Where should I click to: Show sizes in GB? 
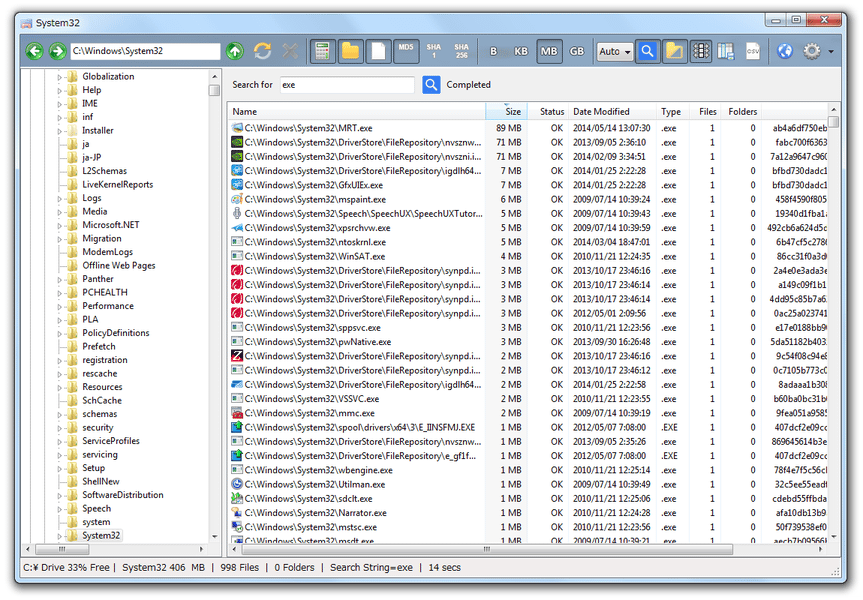pos(577,51)
